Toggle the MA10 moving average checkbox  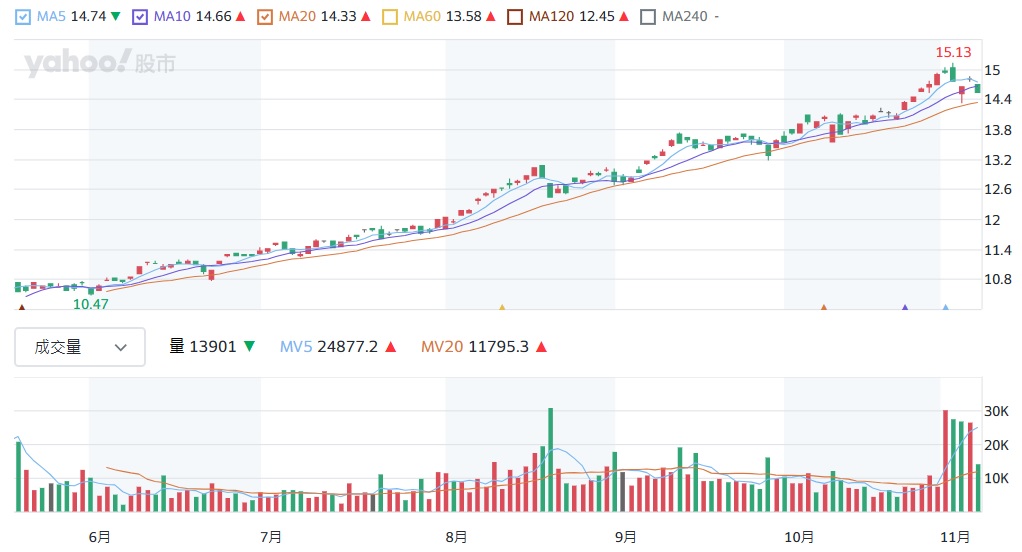pyautogui.click(x=140, y=17)
